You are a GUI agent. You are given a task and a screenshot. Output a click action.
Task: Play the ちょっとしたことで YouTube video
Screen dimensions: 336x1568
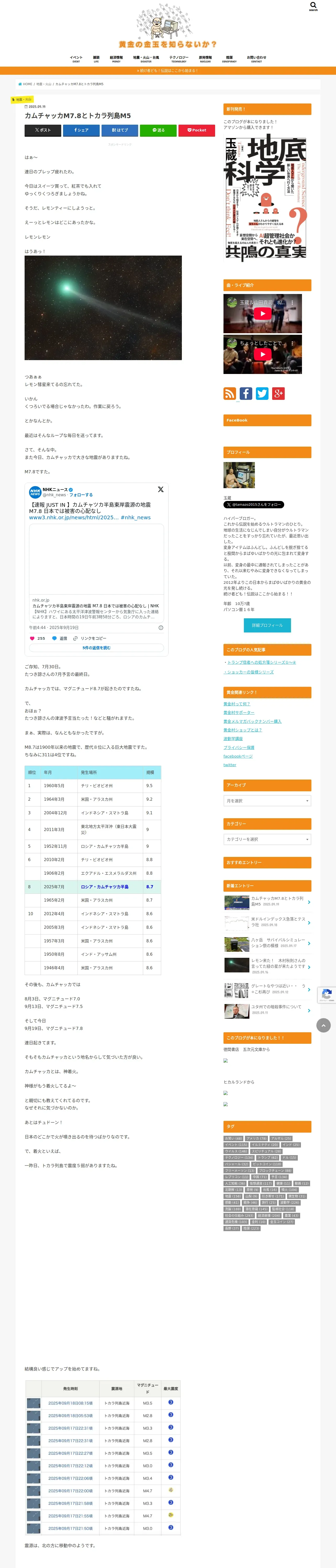tap(262, 354)
